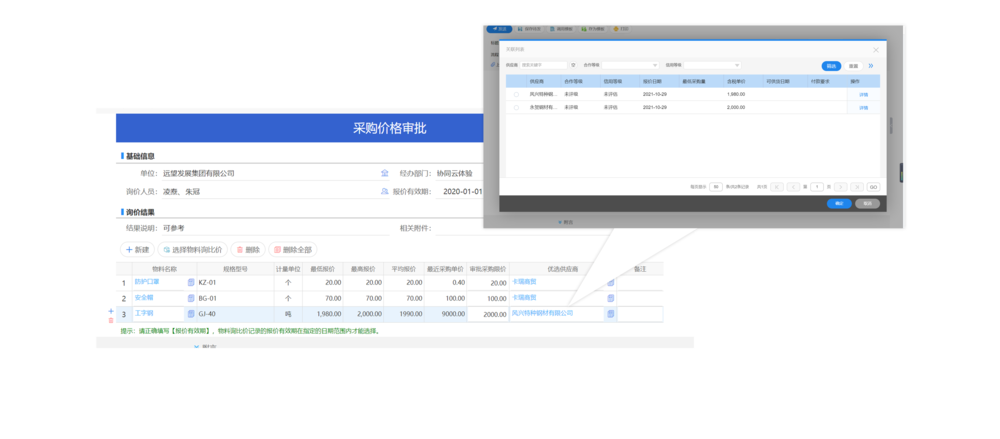The height and width of the screenshot is (439, 1000).
Task: Click the 9000.00 recent purchase price cell
Action: 445,315
